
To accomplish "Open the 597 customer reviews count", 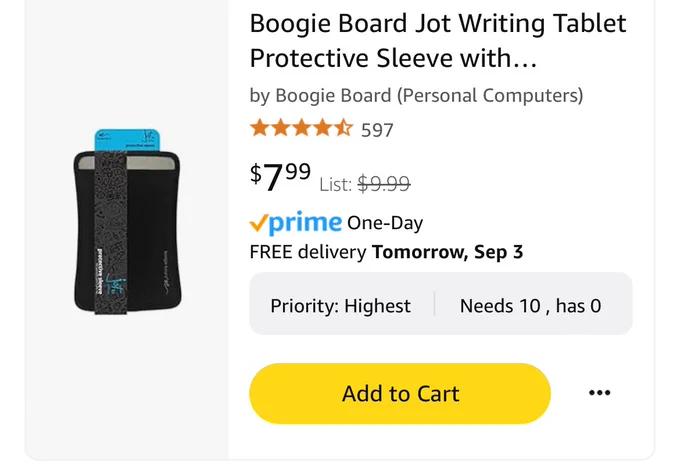I will click(377, 130).
